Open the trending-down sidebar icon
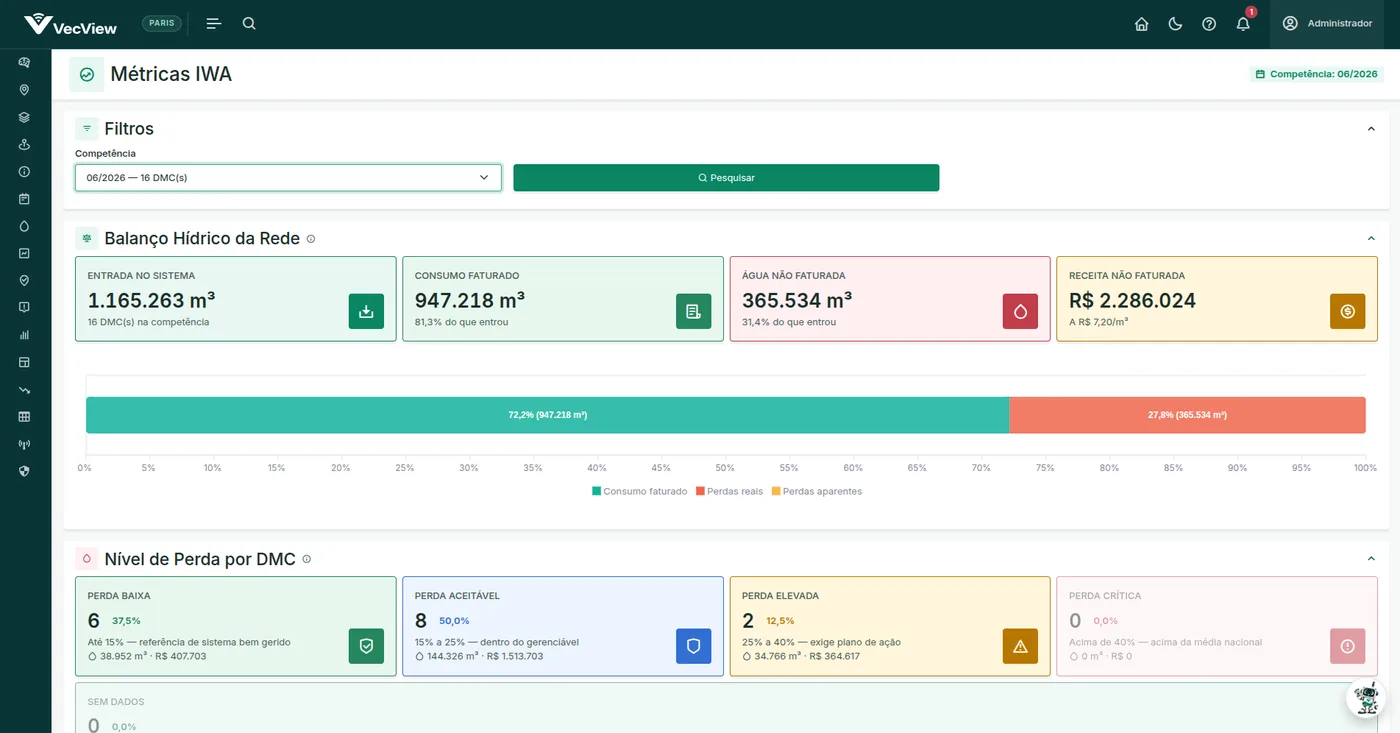1400x733 pixels. 24,390
